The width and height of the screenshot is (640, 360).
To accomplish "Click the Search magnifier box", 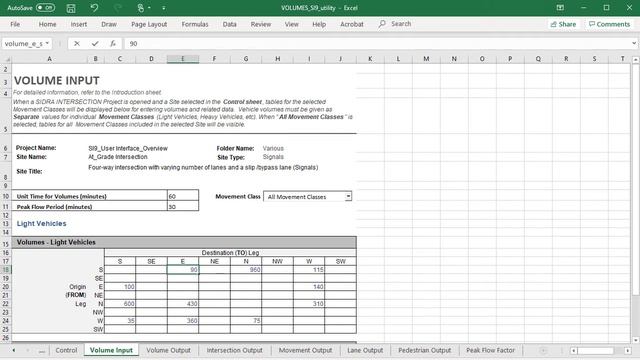I will click(395, 24).
